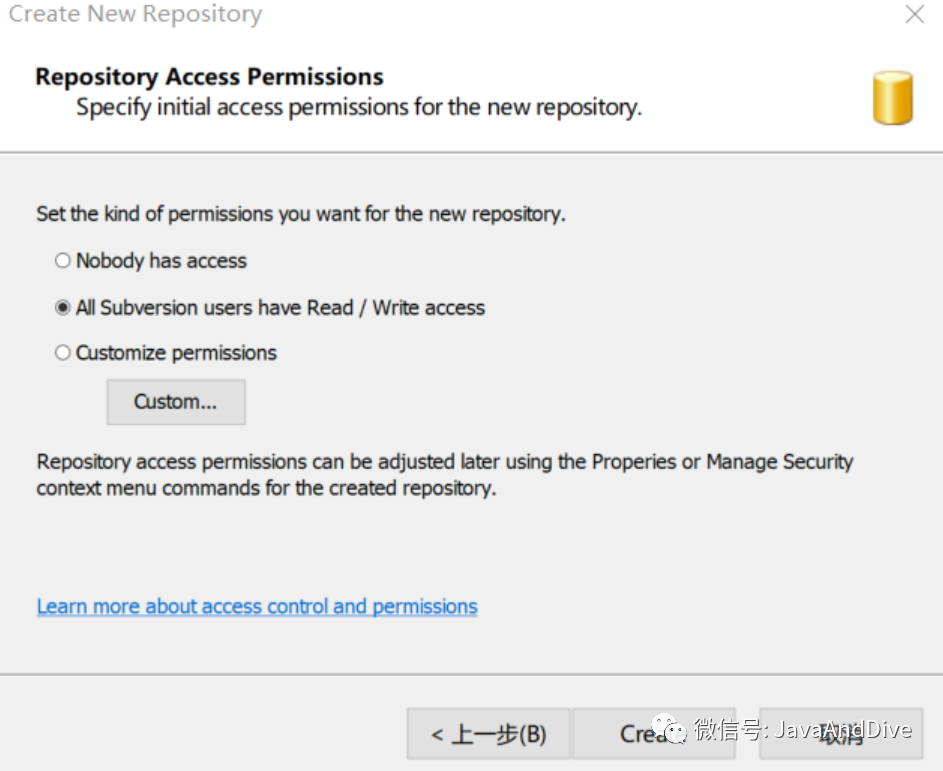This screenshot has width=943, height=771.
Task: Open Learn more about access control link
Action: (257, 606)
